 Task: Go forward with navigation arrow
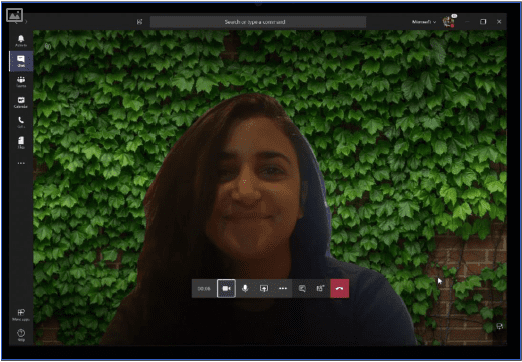(26, 22)
